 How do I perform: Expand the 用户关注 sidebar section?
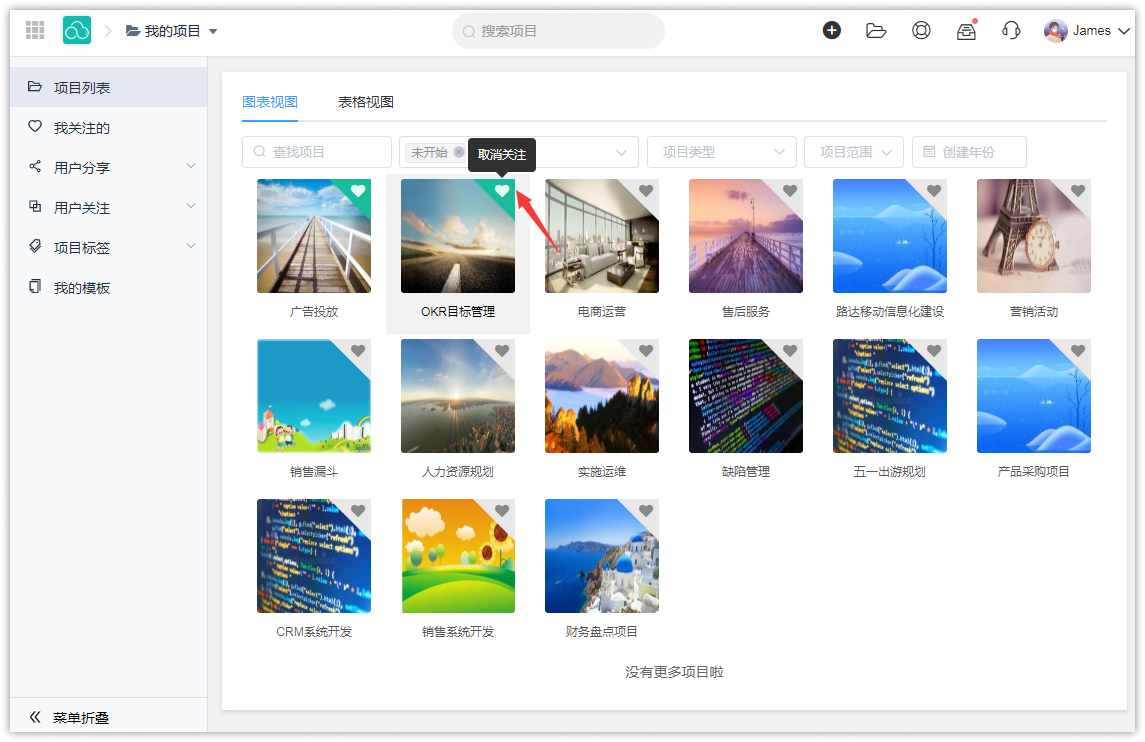tap(109, 207)
